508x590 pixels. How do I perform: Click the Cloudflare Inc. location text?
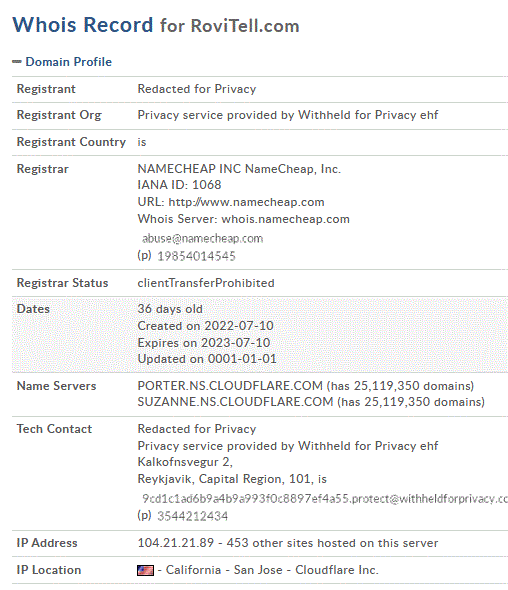tap(336, 570)
